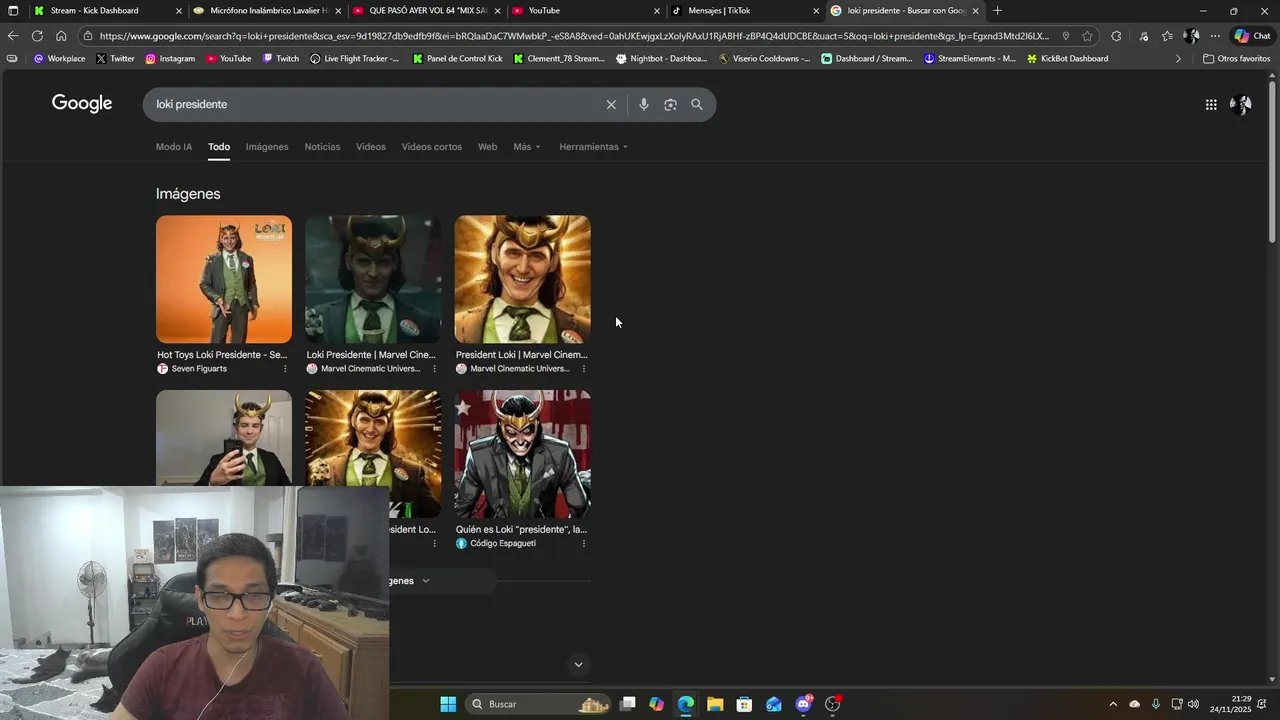This screenshot has height=720, width=1280.
Task: Switch to Modo IA tab
Action: [x=174, y=147]
